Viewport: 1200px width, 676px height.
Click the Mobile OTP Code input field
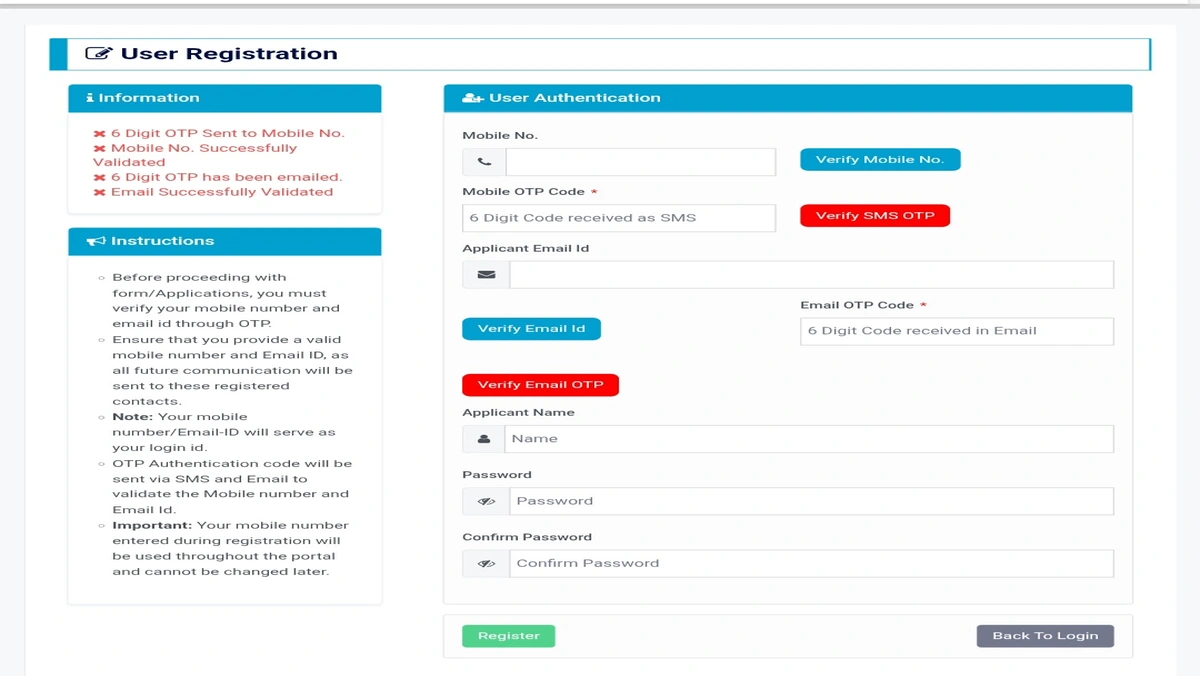[x=618, y=218]
